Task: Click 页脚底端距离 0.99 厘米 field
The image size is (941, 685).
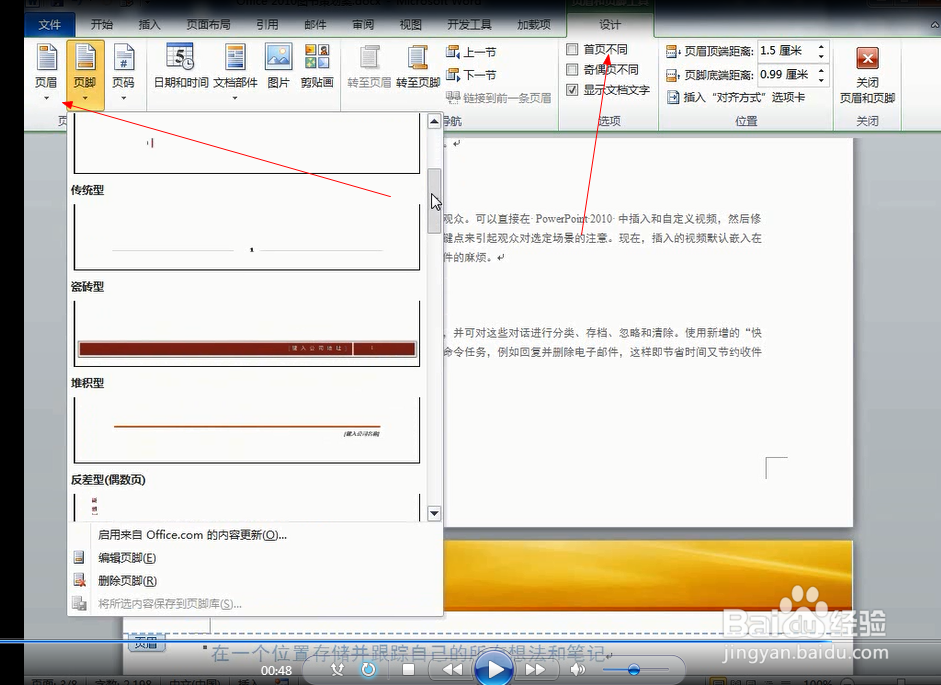Action: tap(786, 74)
